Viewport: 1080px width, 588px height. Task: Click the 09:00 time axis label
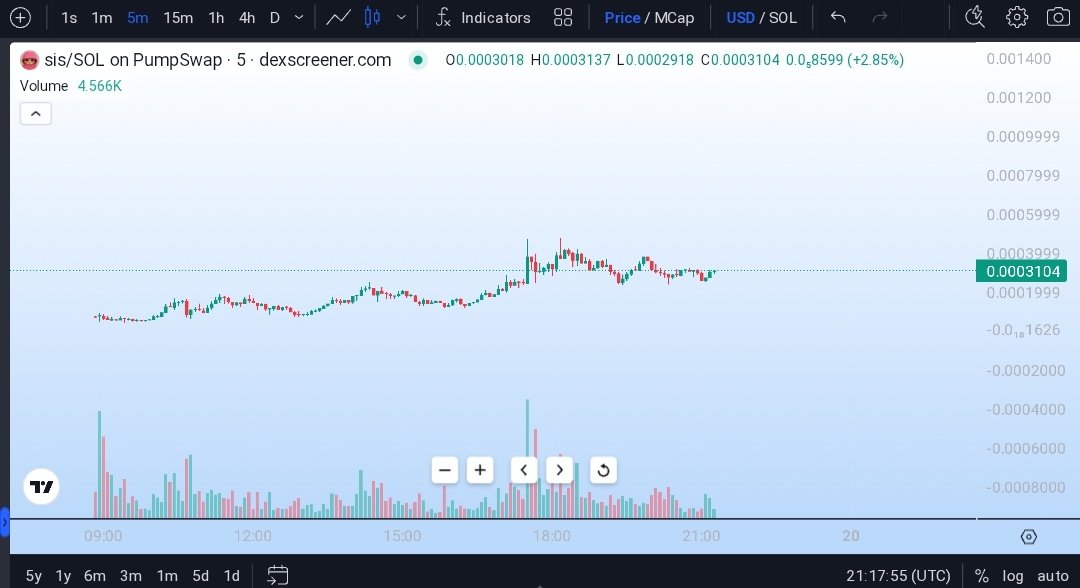tap(103, 536)
